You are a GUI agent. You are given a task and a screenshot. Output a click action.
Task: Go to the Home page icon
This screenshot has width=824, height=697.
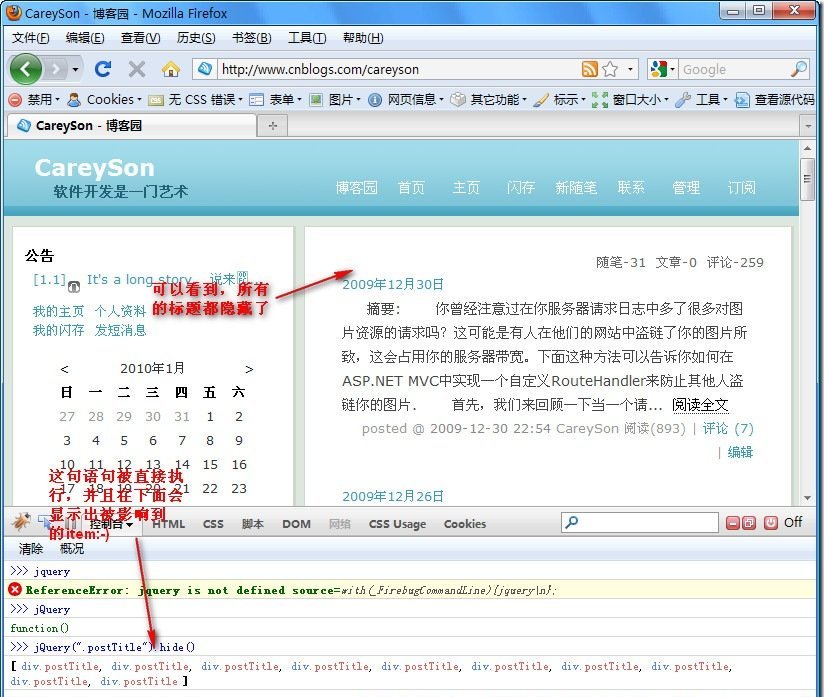[x=170, y=69]
